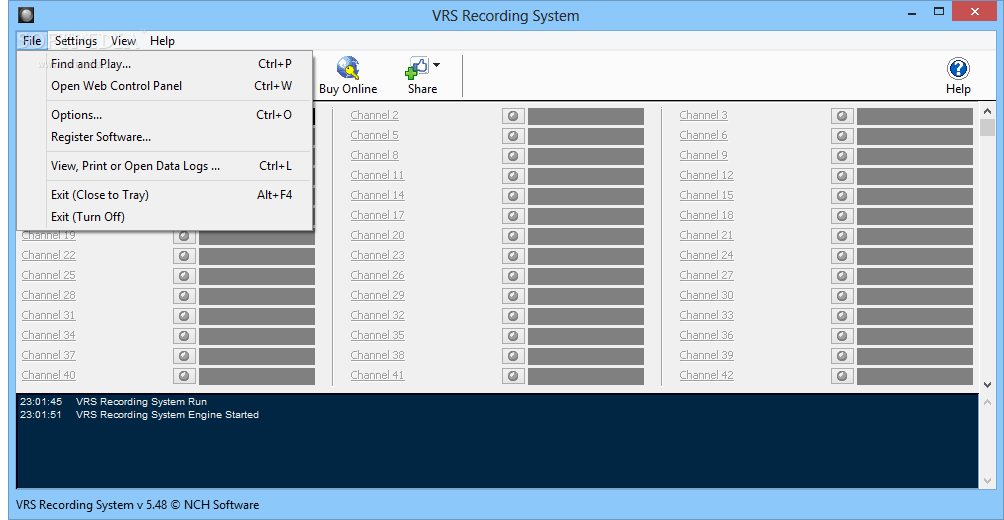Viewport: 1004px width, 520px height.
Task: Click the record indicator button for Channel 31
Action: click(x=184, y=316)
